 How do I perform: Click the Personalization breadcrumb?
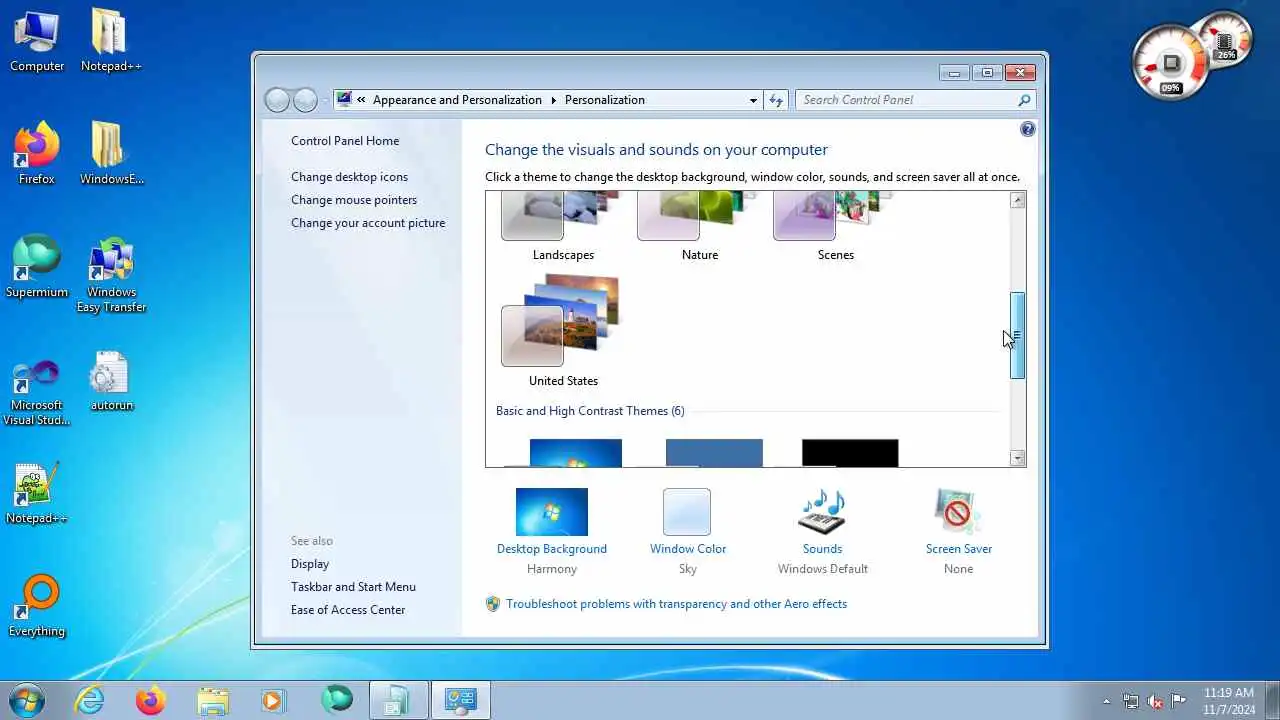[x=605, y=100]
